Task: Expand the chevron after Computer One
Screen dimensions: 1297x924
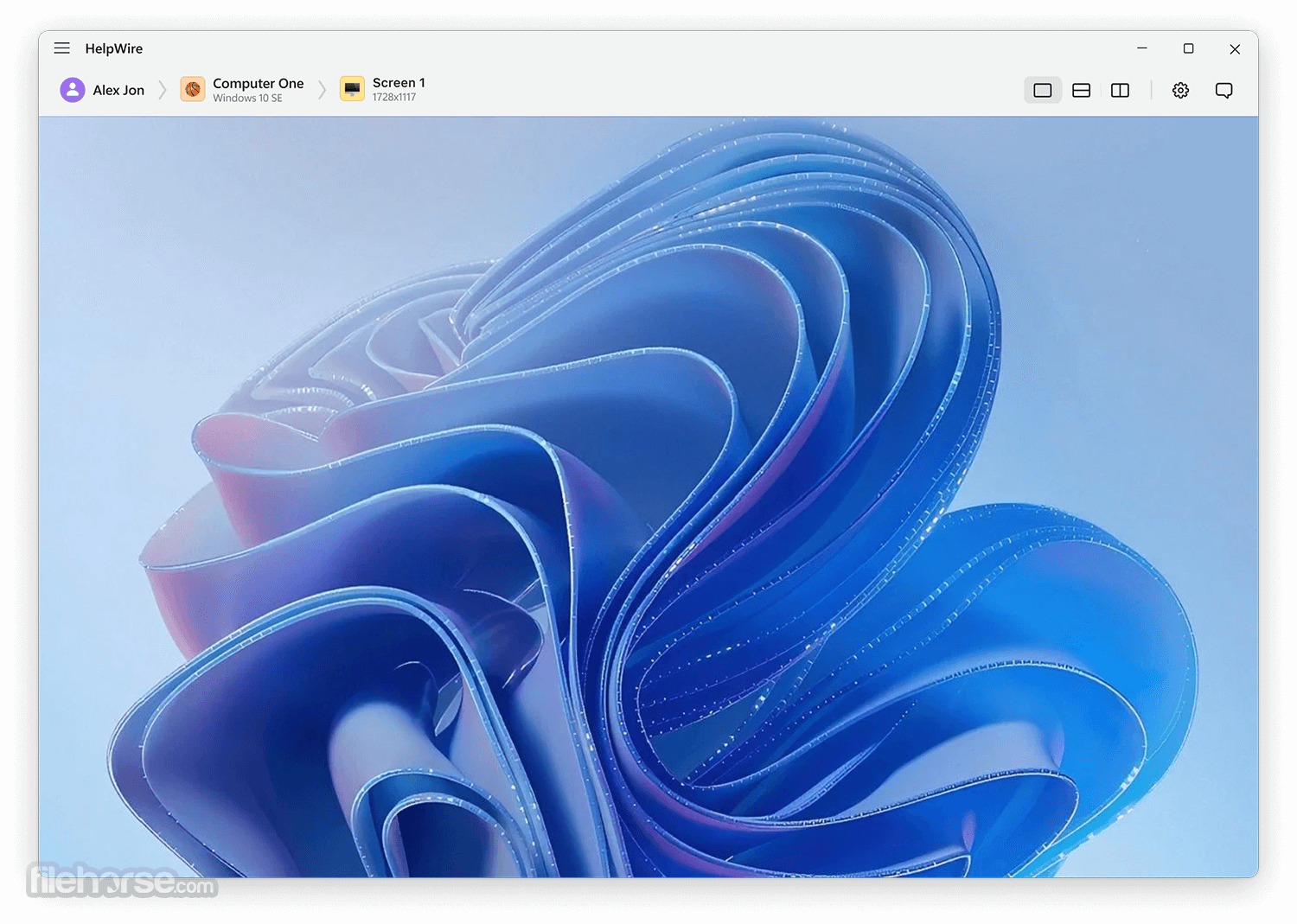Action: (x=322, y=90)
